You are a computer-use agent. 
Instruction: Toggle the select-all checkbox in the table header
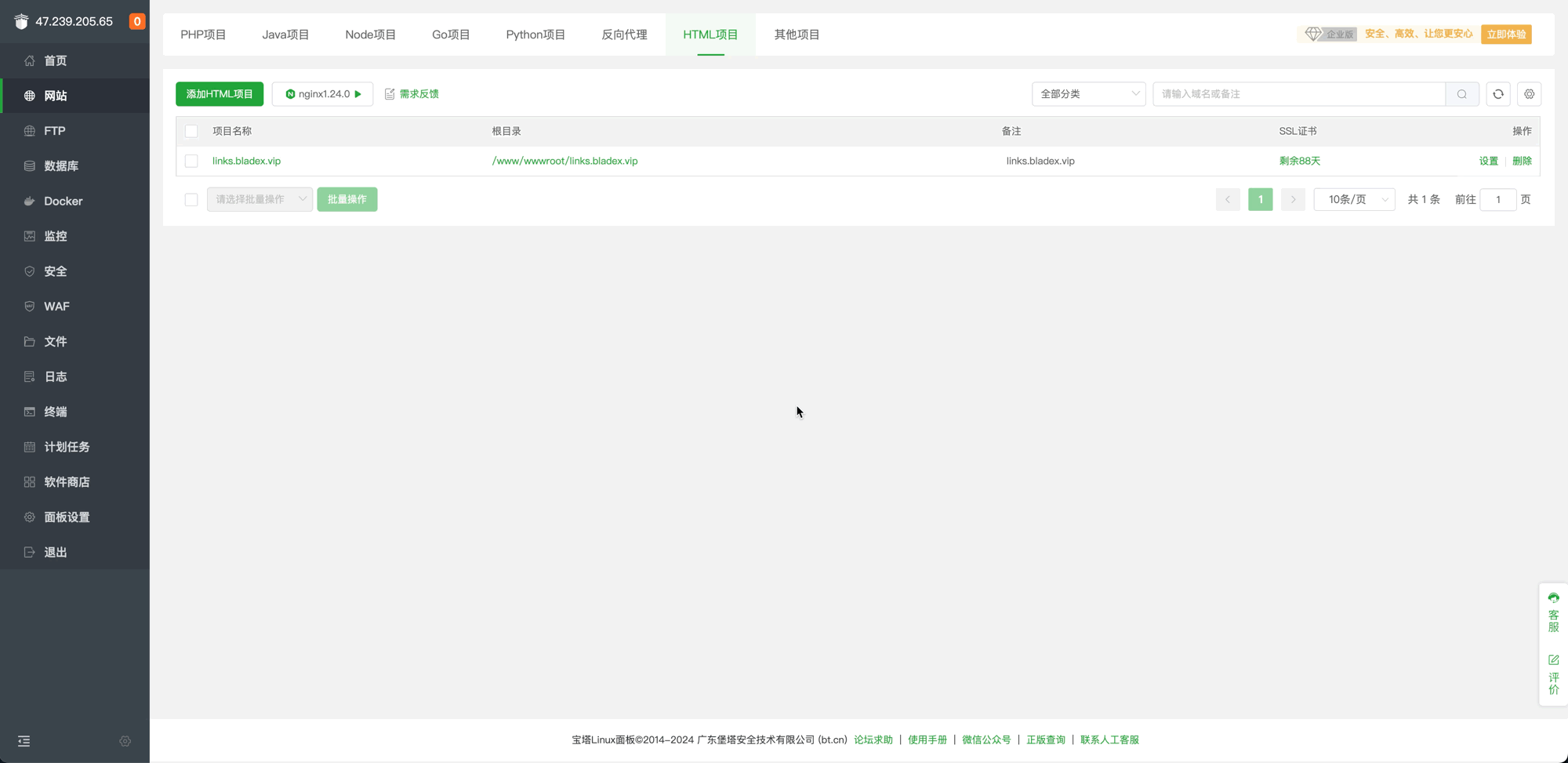(191, 131)
